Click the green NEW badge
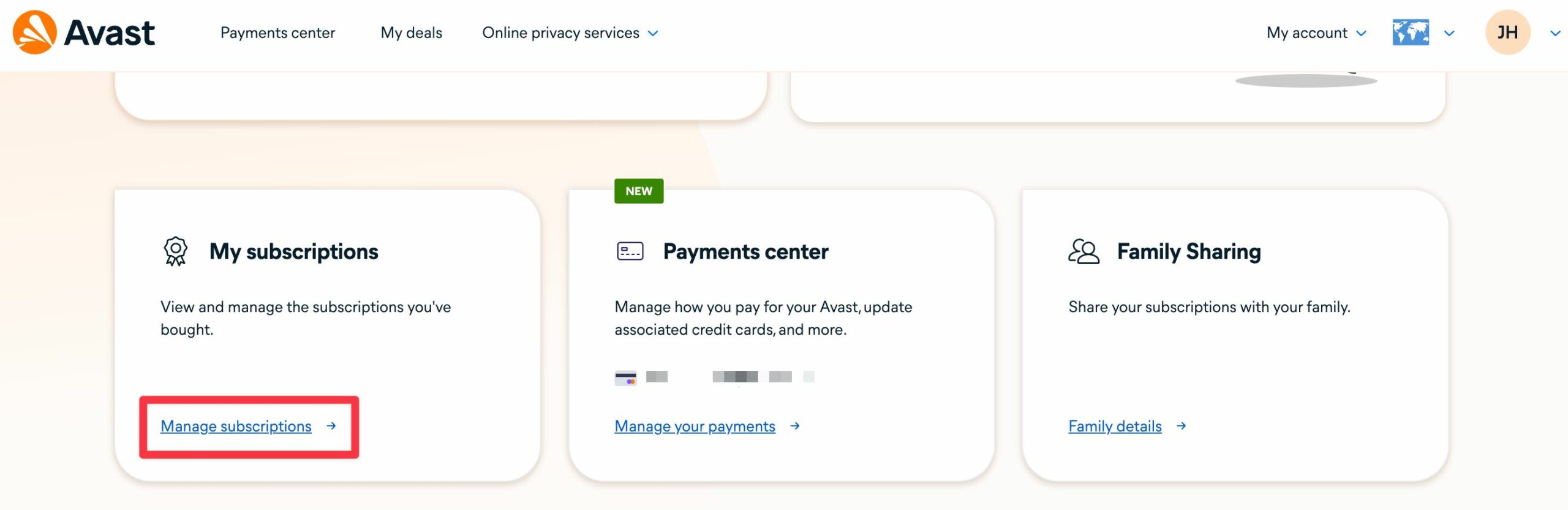This screenshot has width=1568, height=510. coord(639,191)
